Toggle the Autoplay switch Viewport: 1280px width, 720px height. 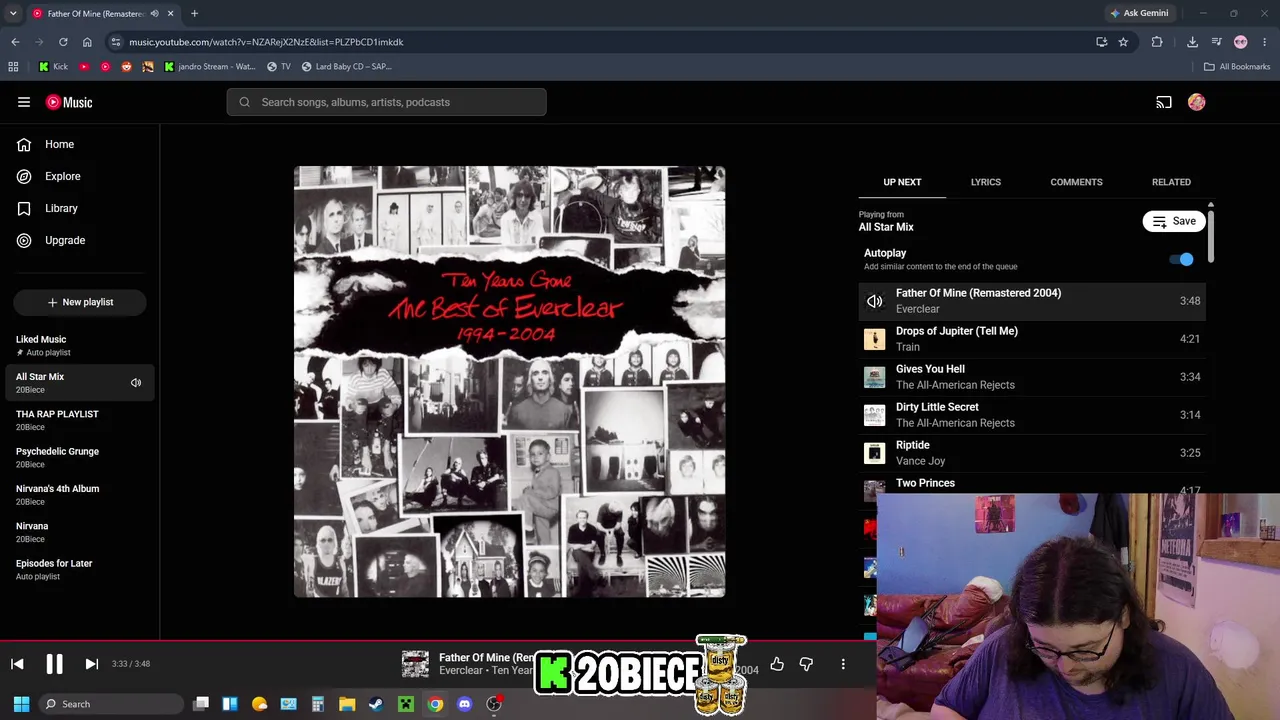(x=1182, y=260)
